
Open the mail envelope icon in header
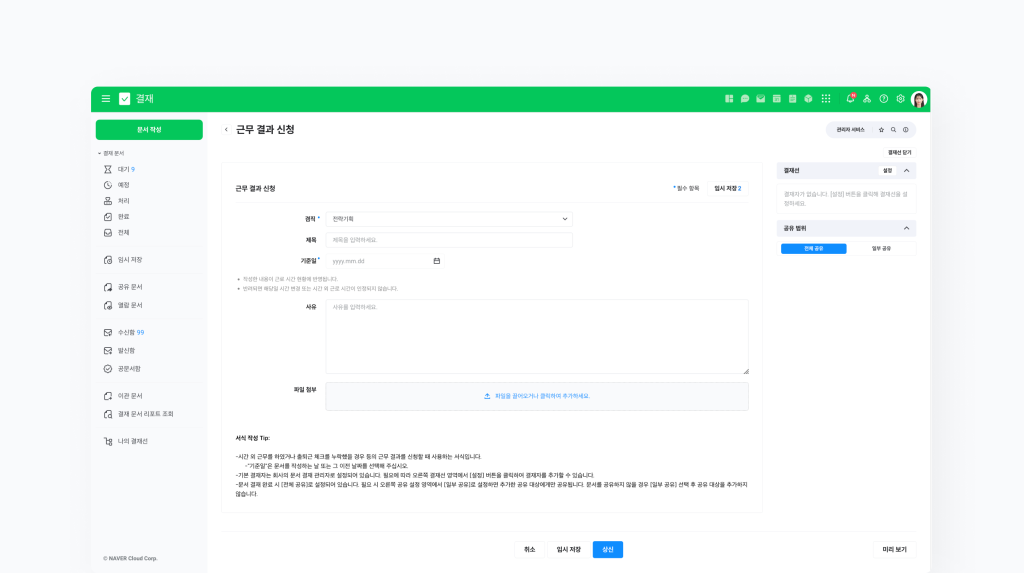pos(761,99)
